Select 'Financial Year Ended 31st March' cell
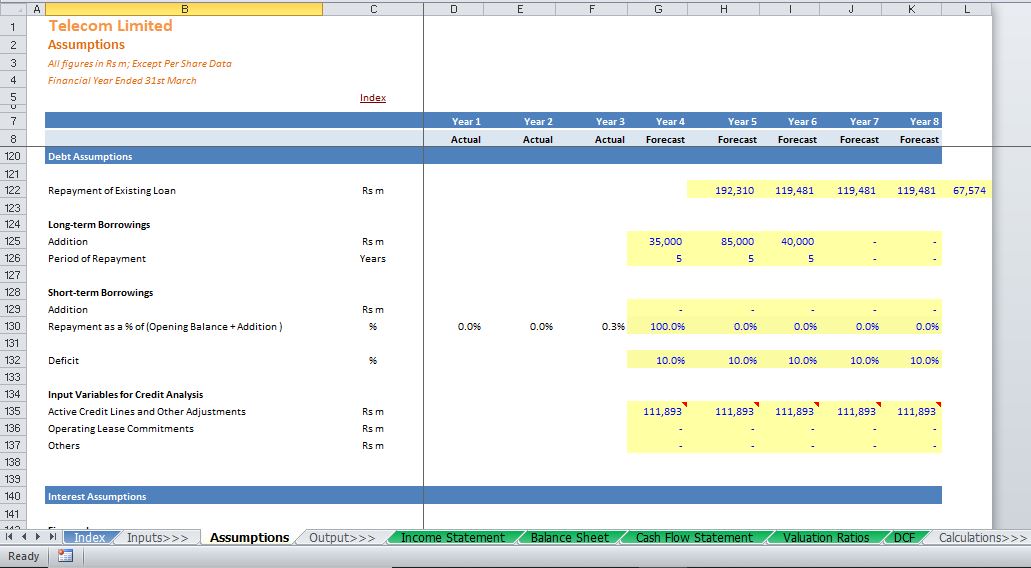This screenshot has width=1031, height=568. (122, 81)
